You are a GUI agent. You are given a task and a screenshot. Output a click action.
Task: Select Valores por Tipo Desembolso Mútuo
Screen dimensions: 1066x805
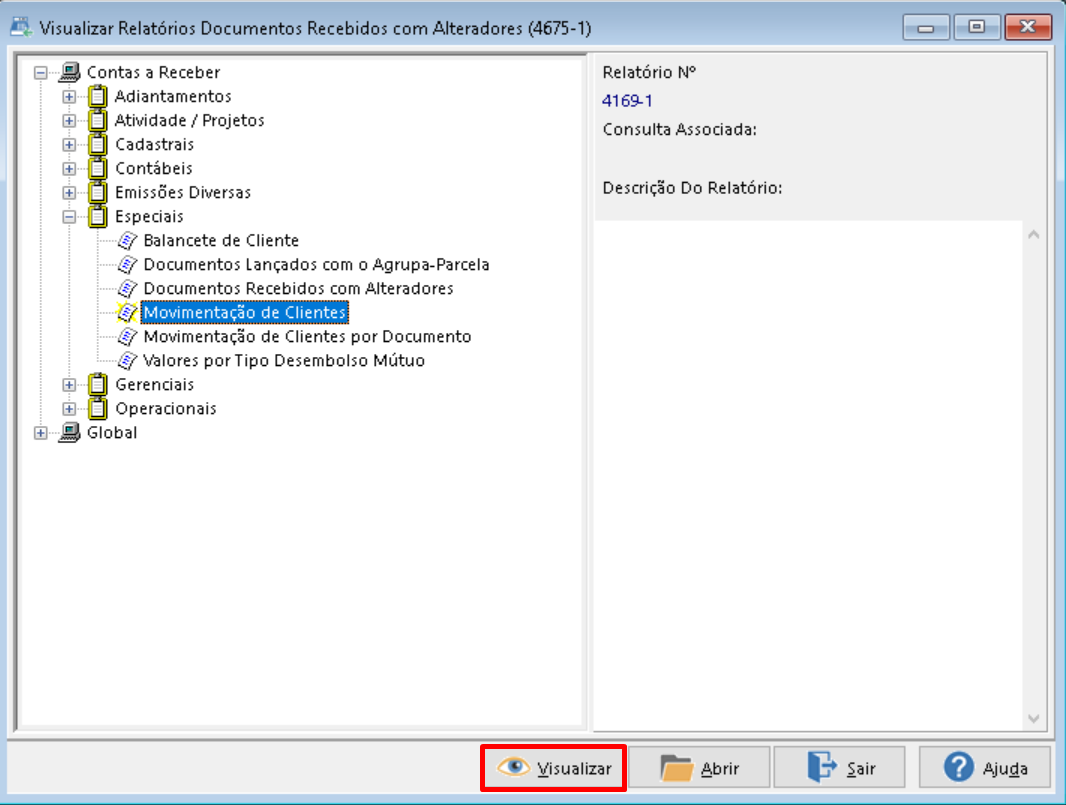tap(284, 360)
